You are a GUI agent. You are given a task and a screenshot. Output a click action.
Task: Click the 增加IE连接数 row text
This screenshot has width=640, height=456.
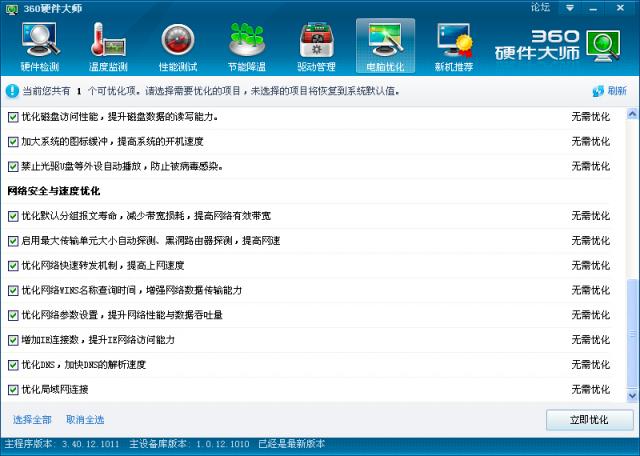coord(98,340)
